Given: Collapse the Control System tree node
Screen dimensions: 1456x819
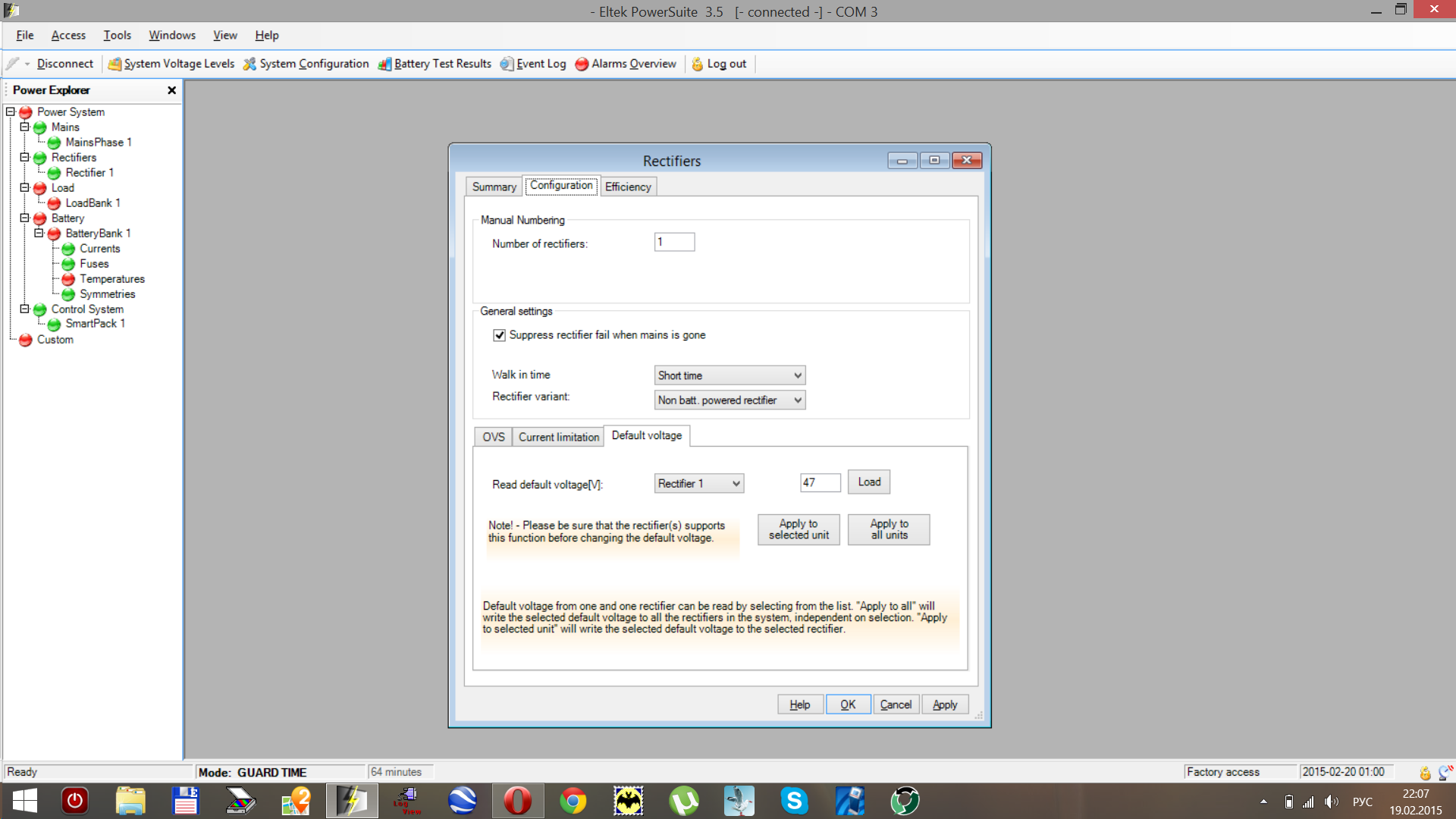Looking at the screenshot, I should pos(24,309).
